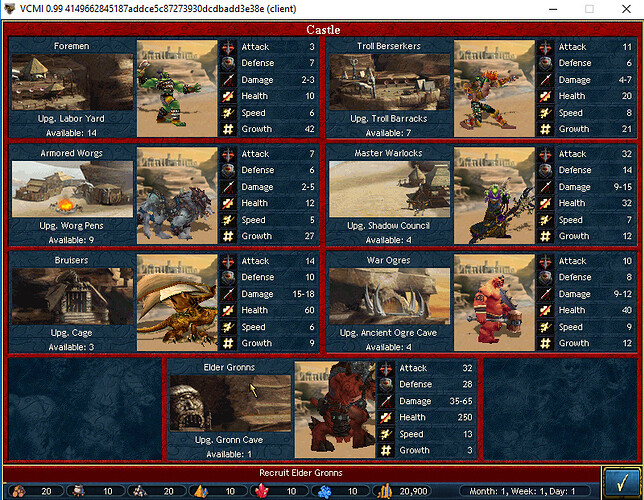Viewport: 644px width, 500px height.
Task: Click the Bruisers Growth icon
Action: point(228,343)
